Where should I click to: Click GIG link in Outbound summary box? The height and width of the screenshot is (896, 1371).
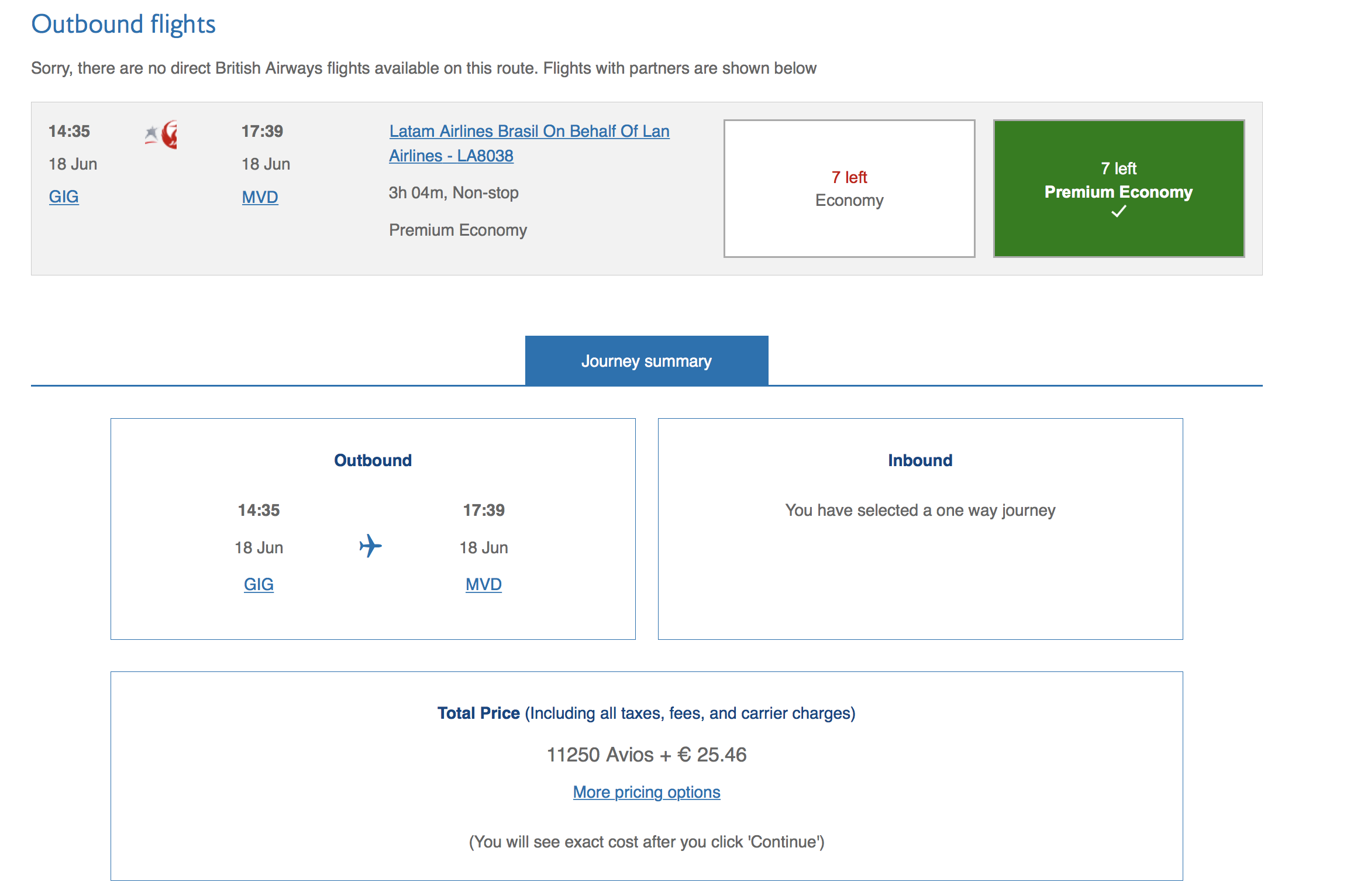tap(259, 584)
